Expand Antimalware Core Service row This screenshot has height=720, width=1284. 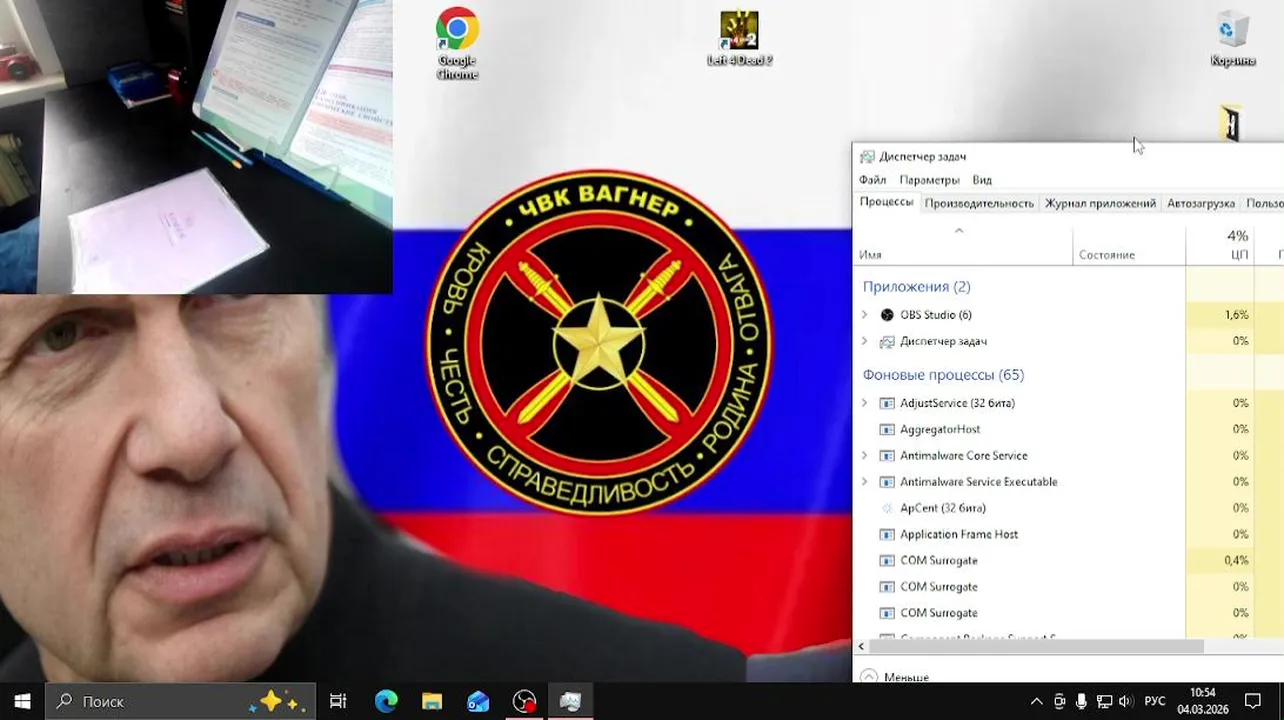coord(865,455)
